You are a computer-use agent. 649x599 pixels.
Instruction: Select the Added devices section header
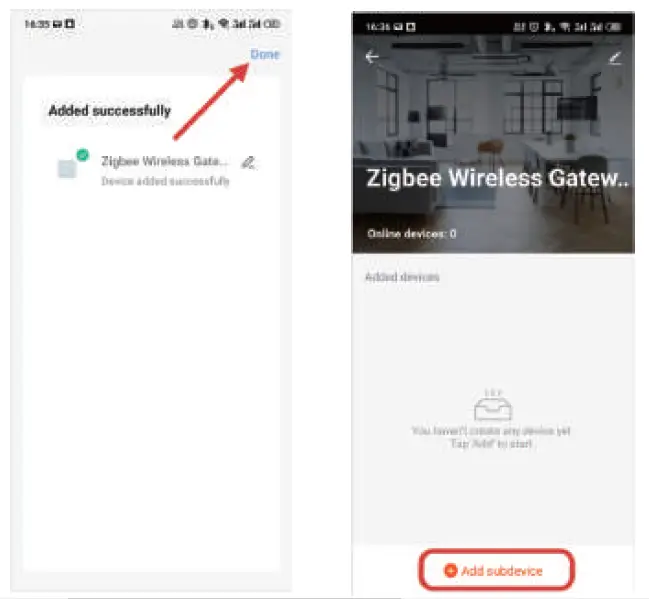[x=402, y=277]
